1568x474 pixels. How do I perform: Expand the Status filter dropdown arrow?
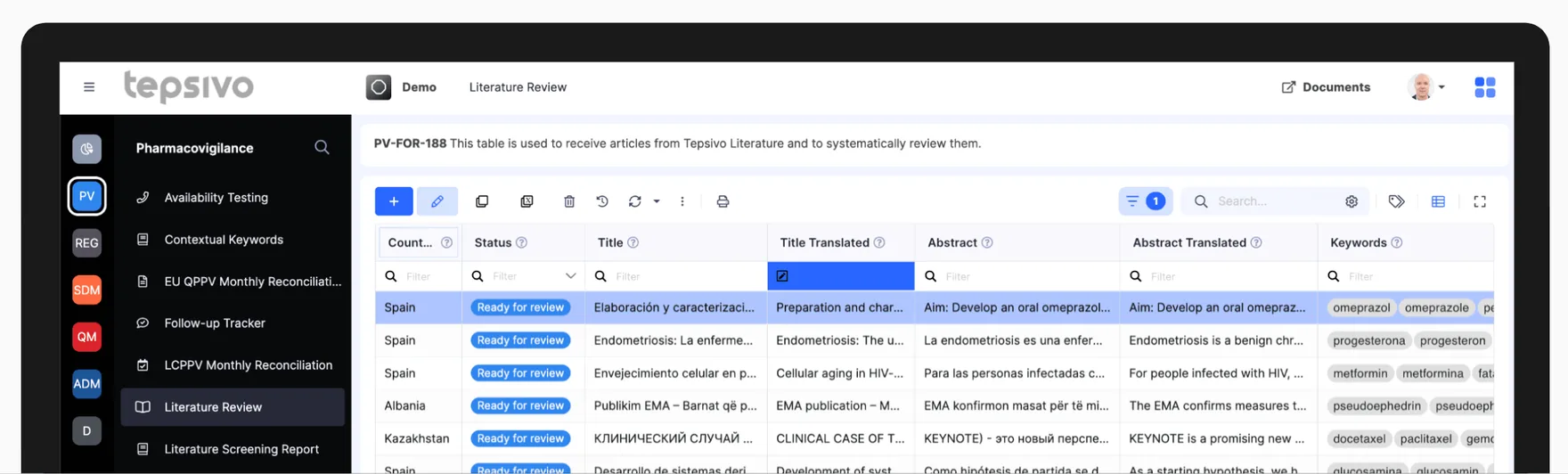(x=570, y=276)
